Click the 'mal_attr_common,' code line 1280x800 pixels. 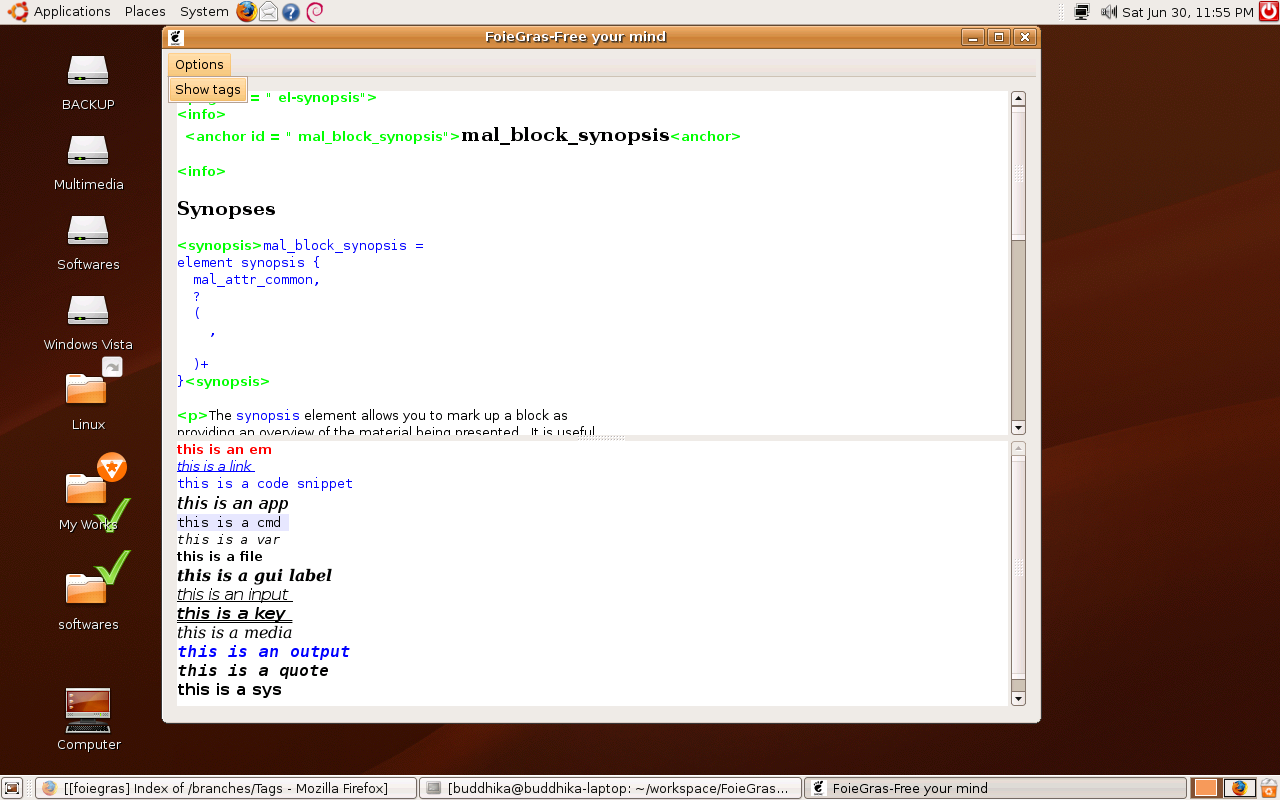click(x=257, y=279)
